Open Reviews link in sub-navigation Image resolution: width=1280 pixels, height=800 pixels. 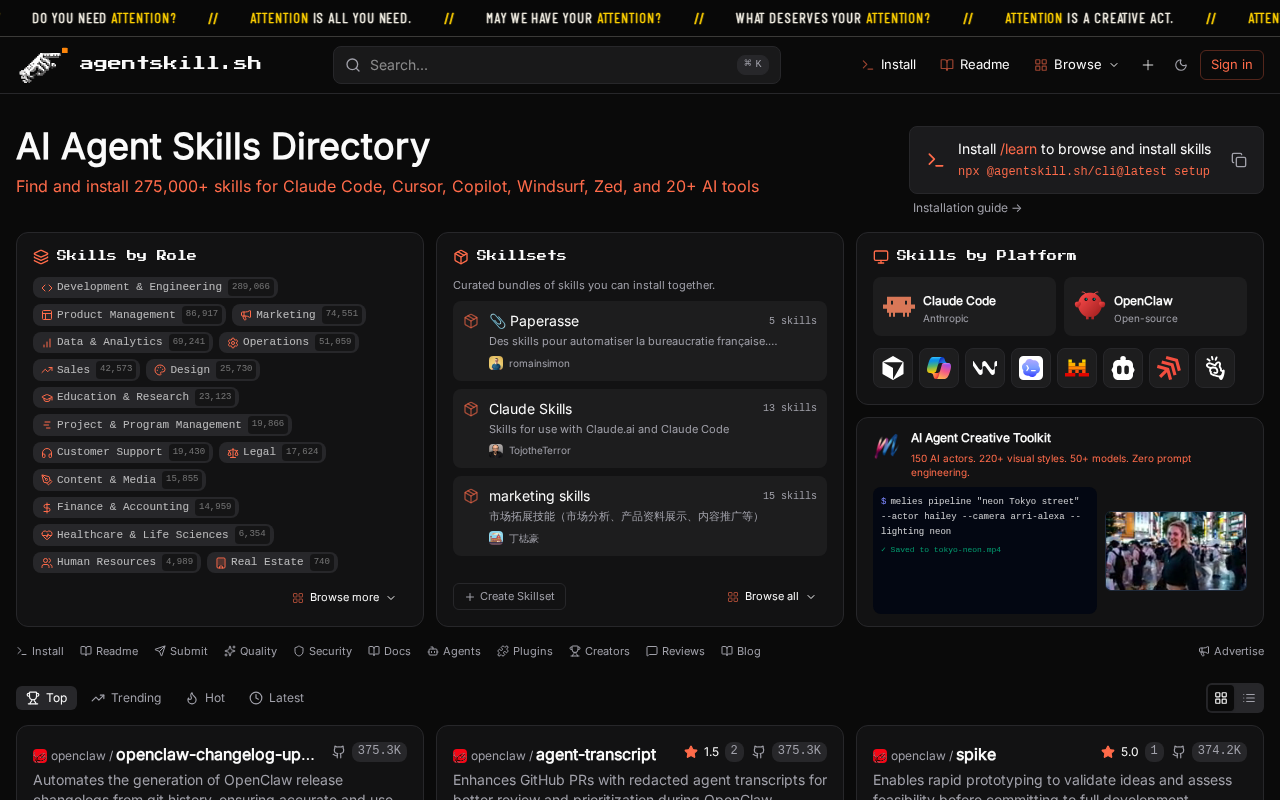pyautogui.click(x=675, y=651)
